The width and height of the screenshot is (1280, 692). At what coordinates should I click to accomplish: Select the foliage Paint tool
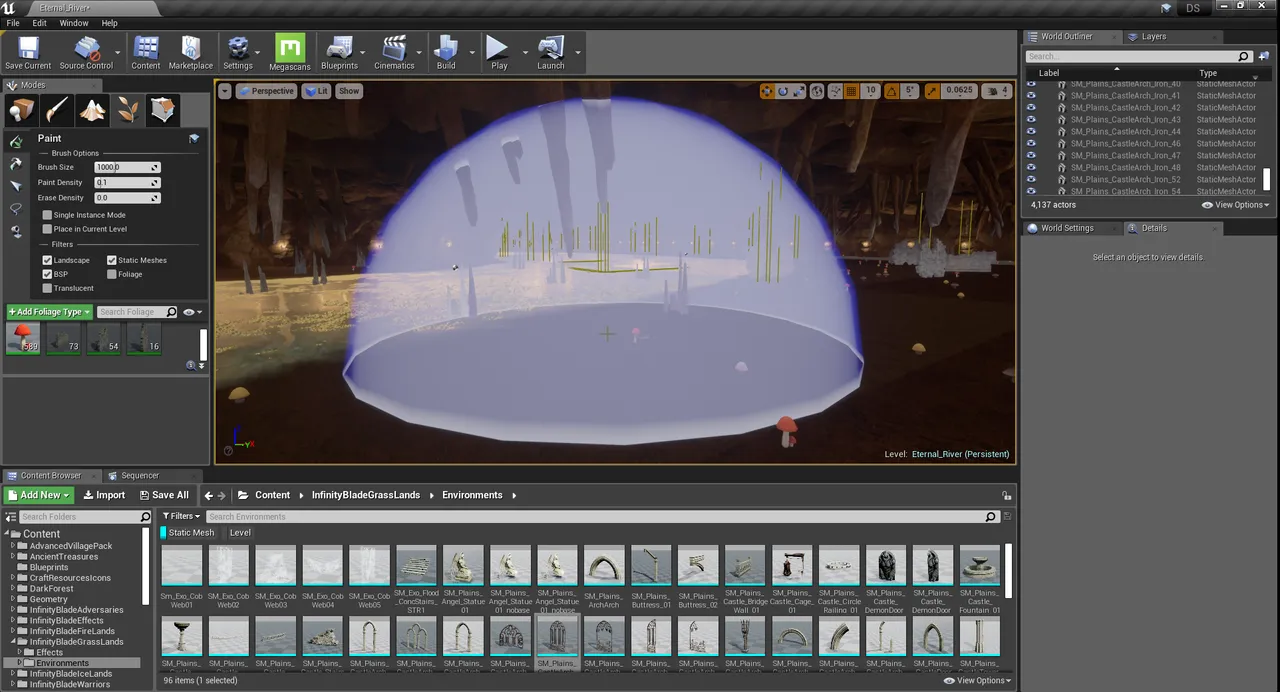(x=16, y=142)
